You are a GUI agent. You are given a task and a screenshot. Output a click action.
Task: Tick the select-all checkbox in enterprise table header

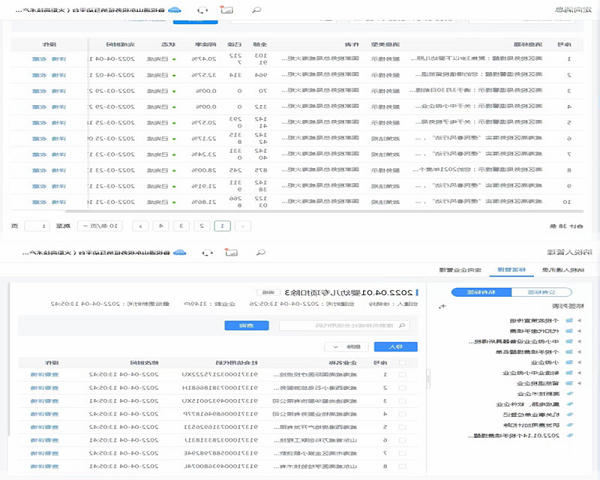pyautogui.click(x=403, y=362)
